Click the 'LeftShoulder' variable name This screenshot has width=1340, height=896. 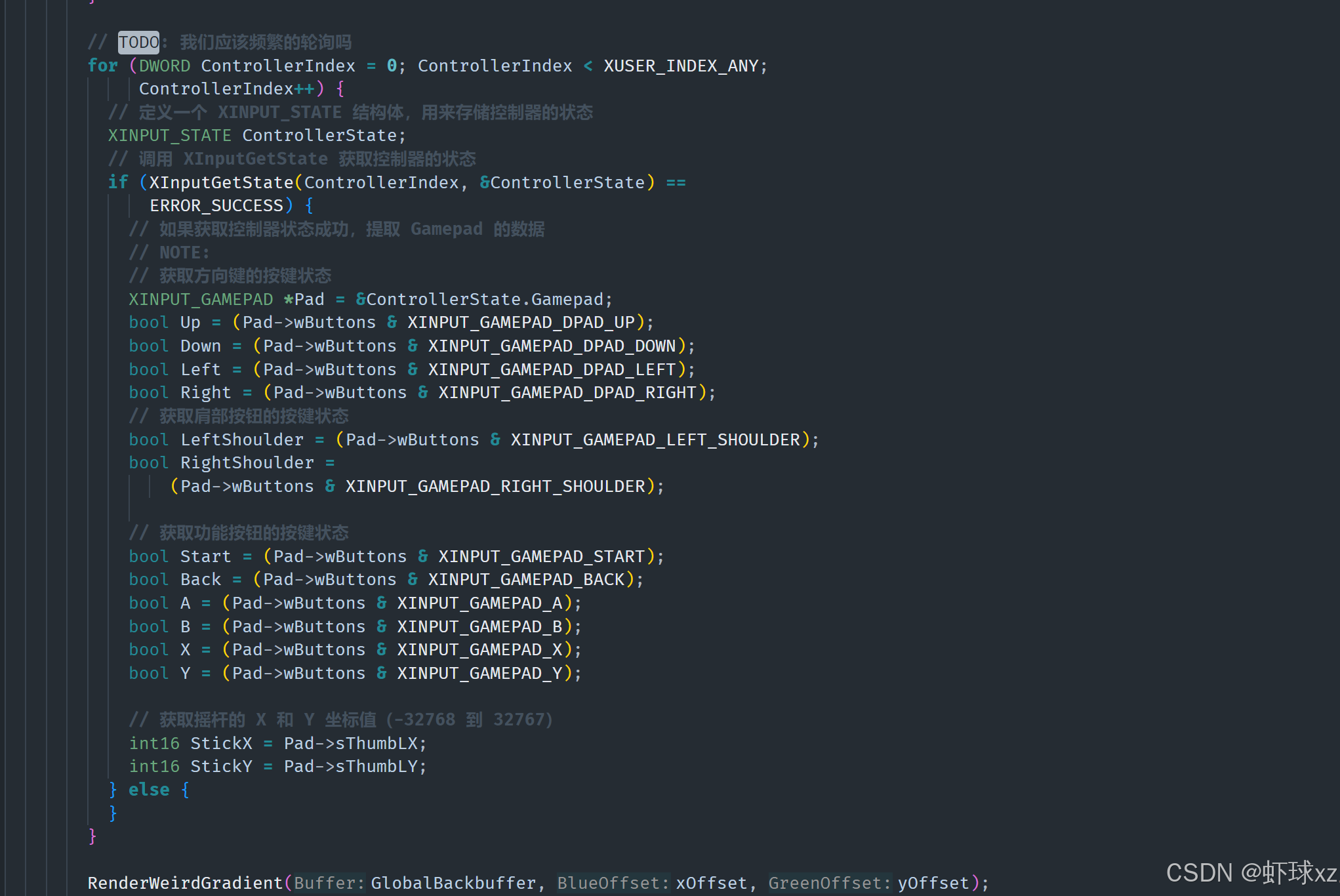pyautogui.click(x=242, y=439)
